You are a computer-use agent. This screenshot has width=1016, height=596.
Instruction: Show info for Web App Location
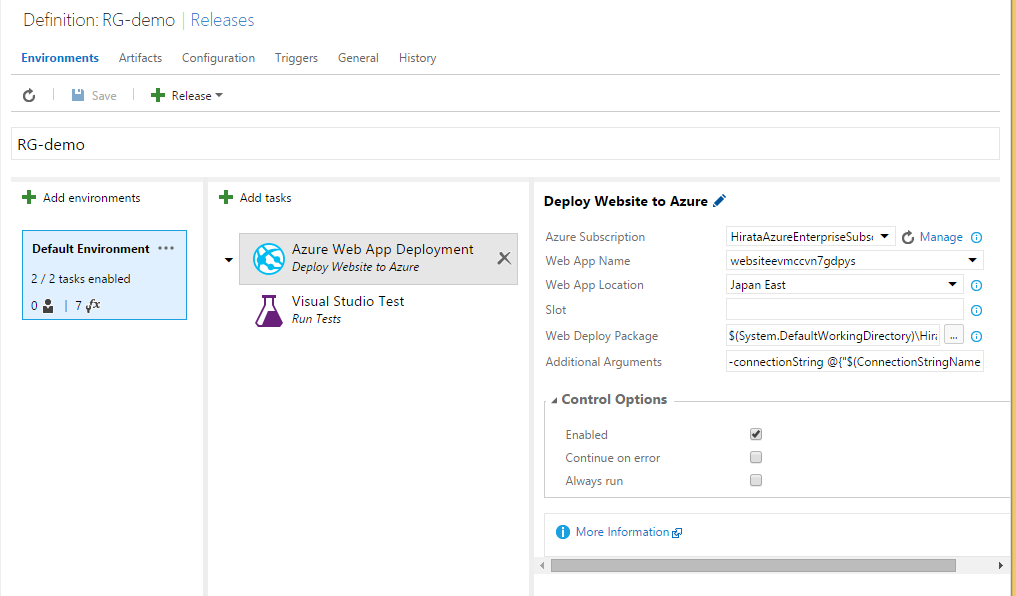point(976,286)
